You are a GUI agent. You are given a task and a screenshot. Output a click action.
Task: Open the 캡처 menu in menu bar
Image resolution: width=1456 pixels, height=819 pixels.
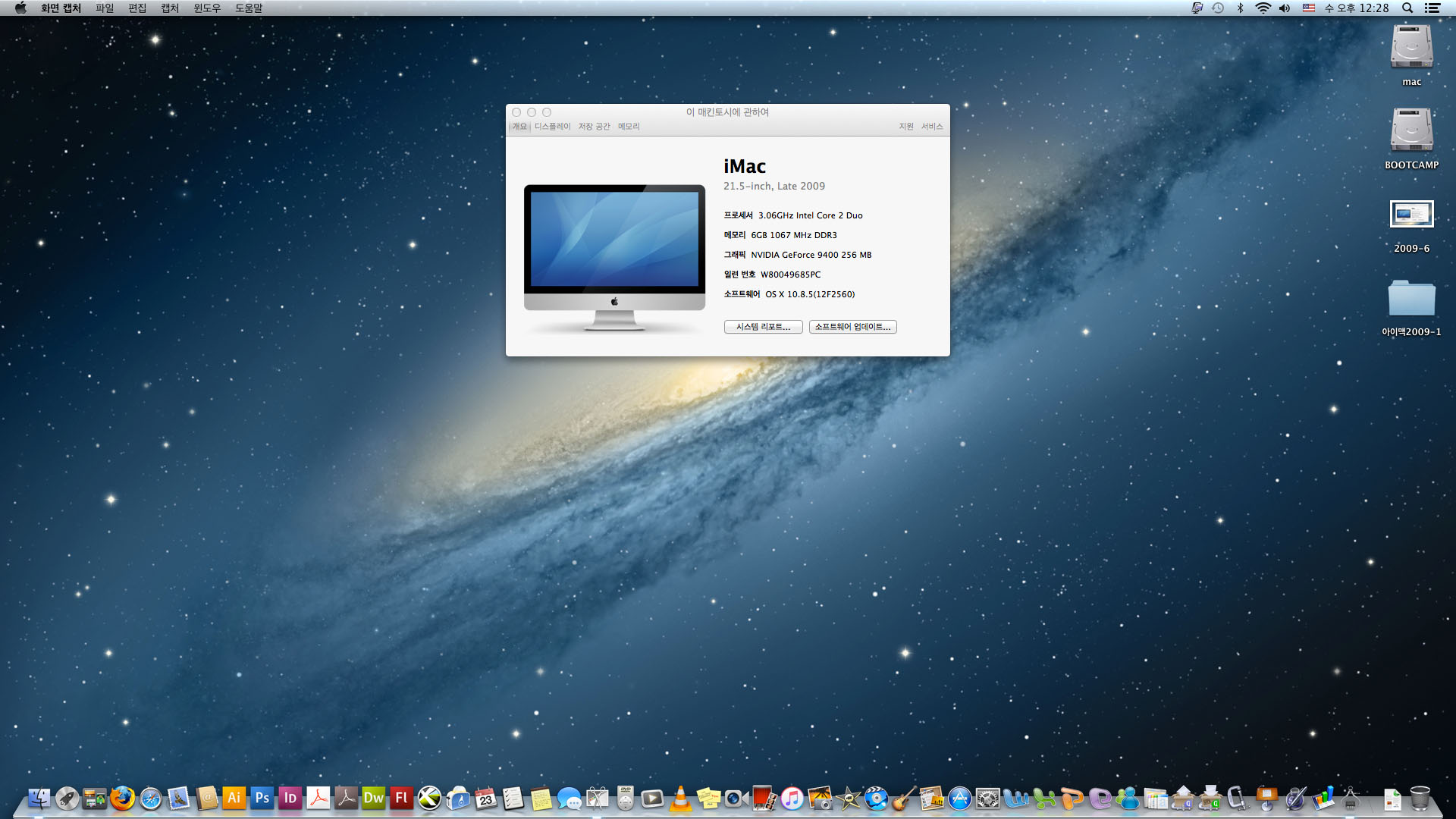point(170,8)
